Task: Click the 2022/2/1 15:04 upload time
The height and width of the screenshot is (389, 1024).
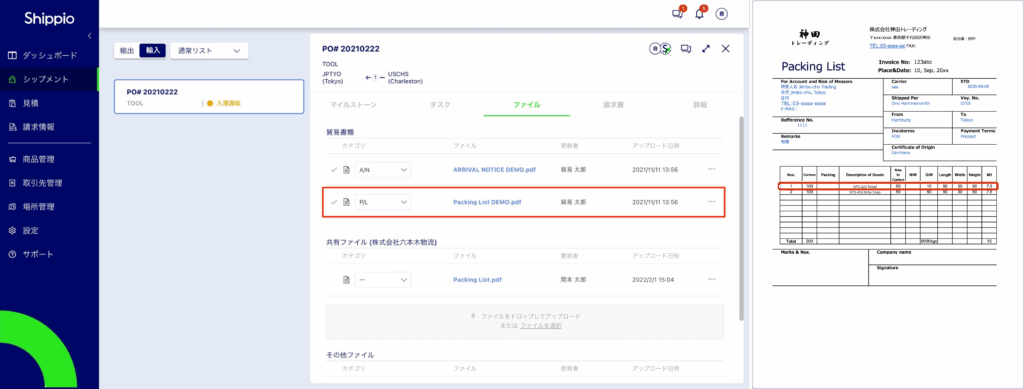Action: click(x=653, y=280)
